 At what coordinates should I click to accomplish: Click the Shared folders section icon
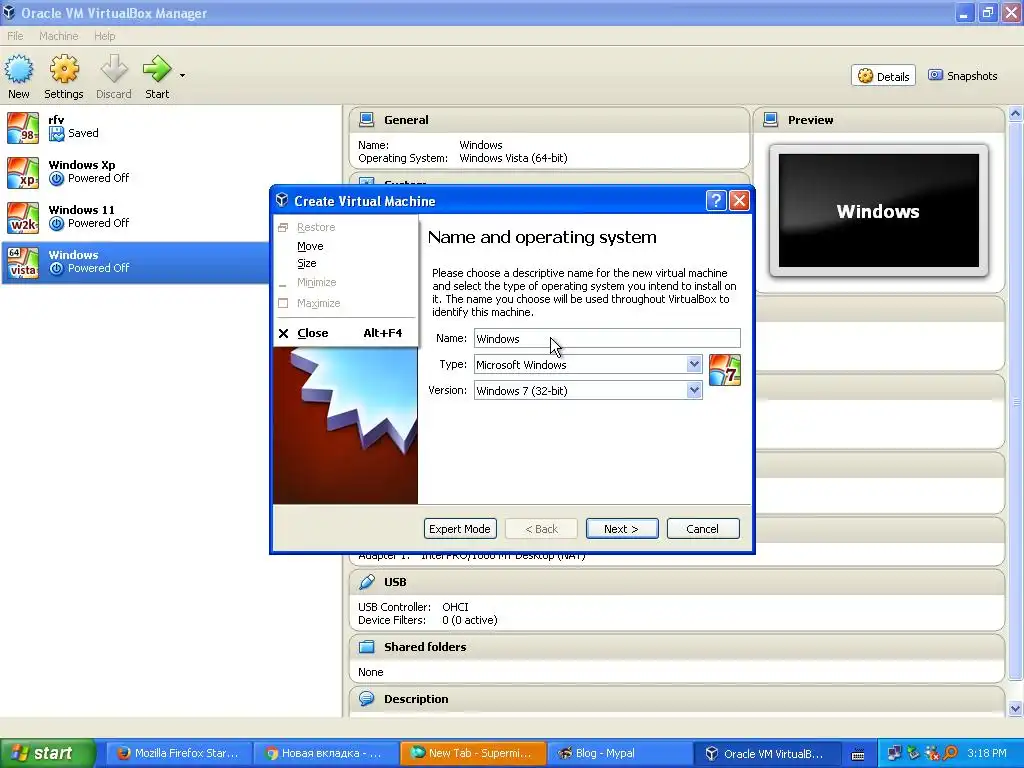367,647
